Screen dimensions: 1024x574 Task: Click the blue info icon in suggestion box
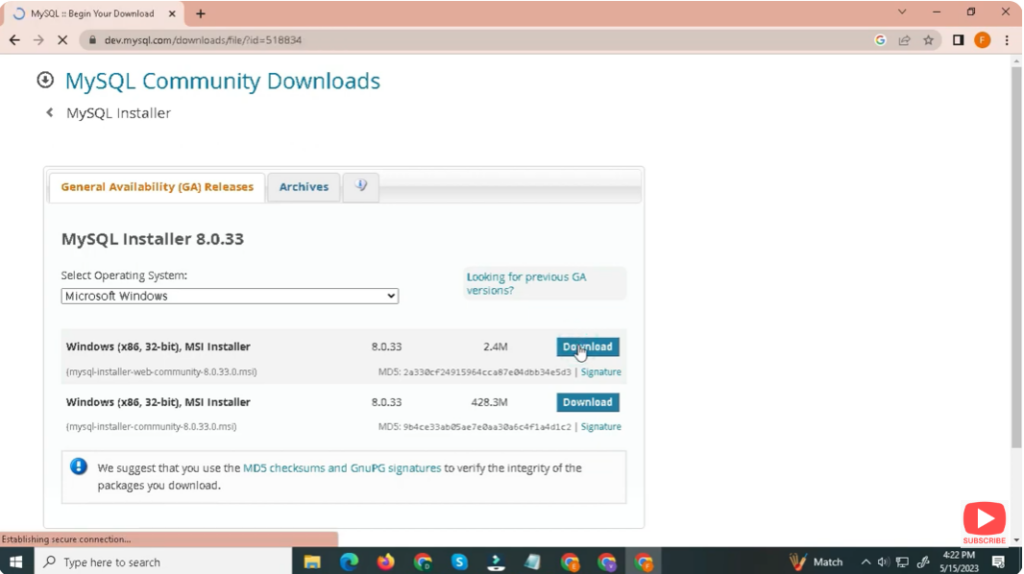tap(78, 466)
